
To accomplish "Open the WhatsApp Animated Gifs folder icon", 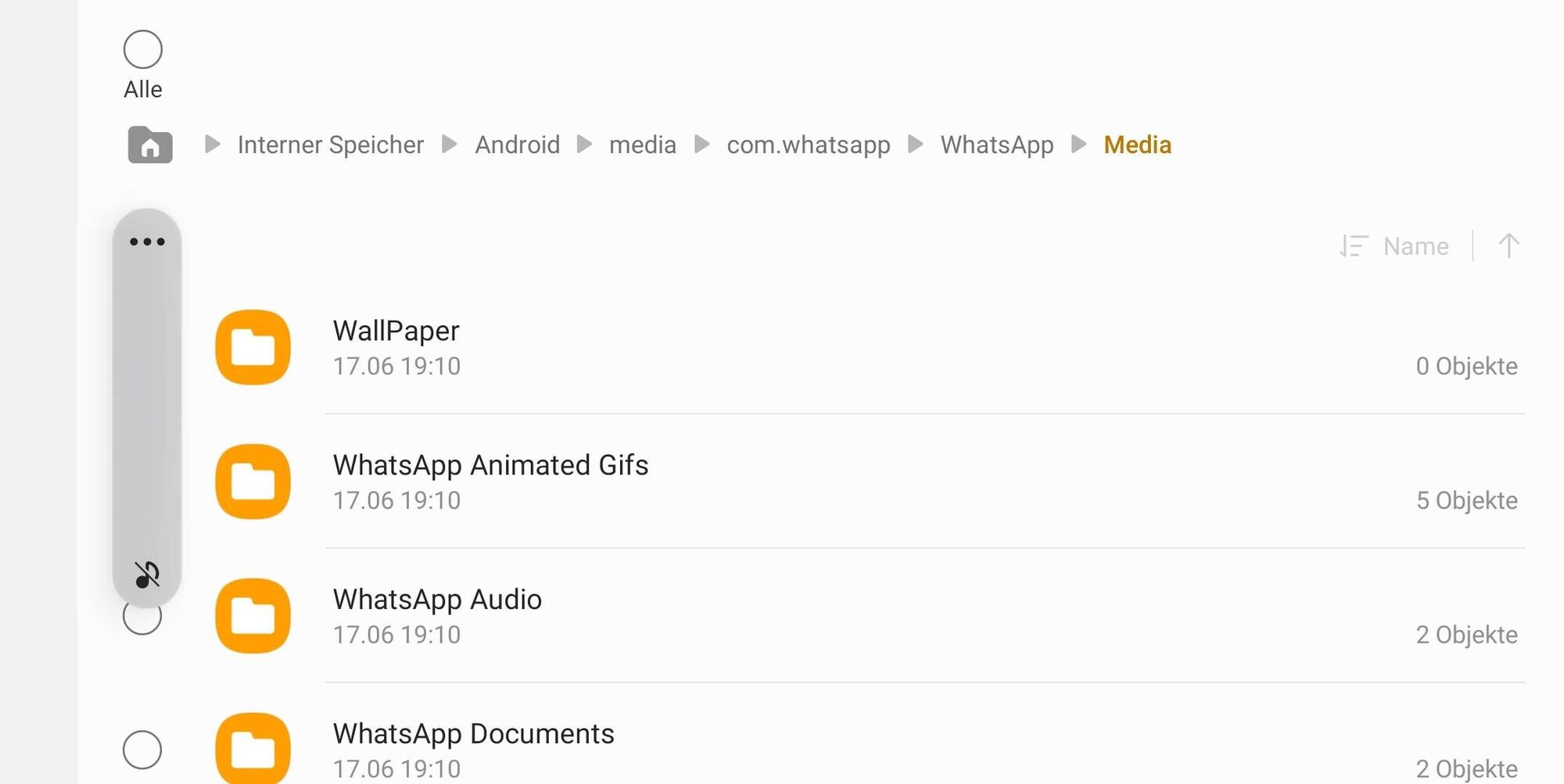I will pyautogui.click(x=253, y=481).
